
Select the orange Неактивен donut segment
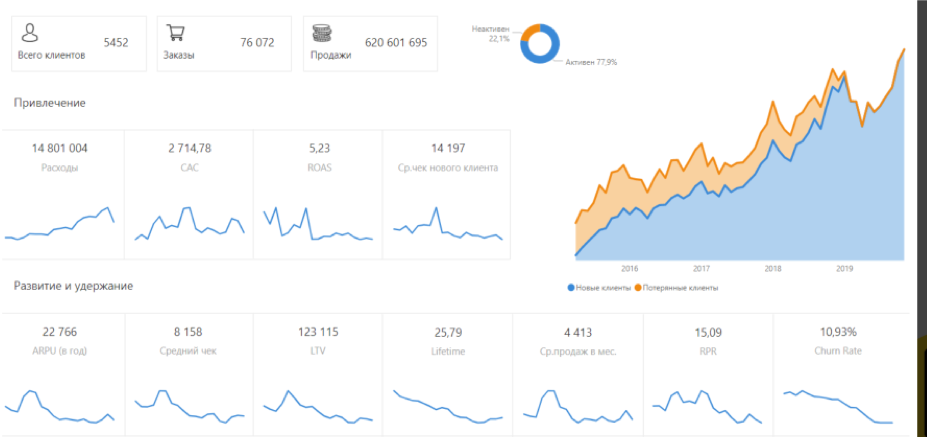point(525,33)
